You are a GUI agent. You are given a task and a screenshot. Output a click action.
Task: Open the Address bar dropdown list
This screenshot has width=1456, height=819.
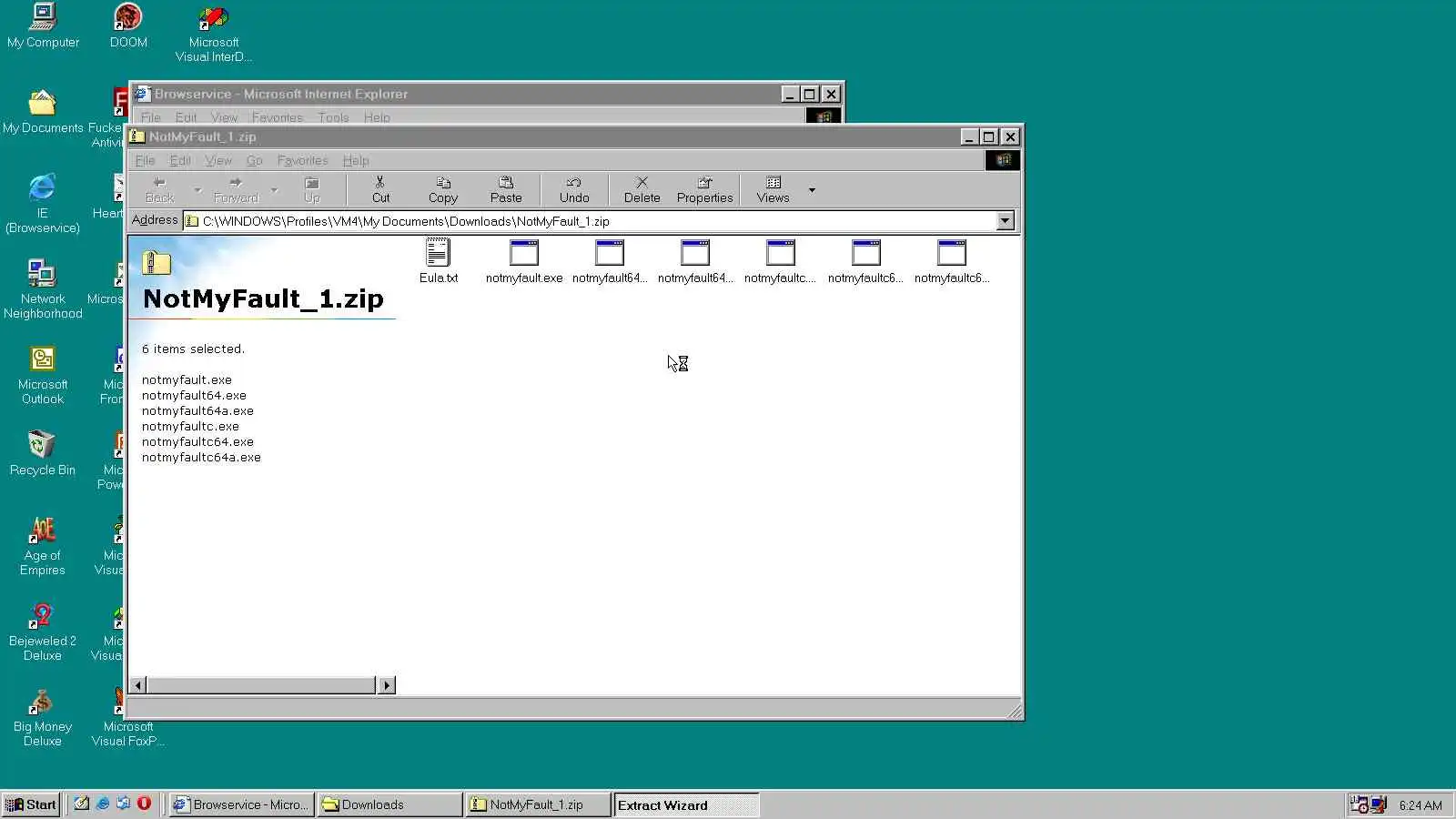1005,221
